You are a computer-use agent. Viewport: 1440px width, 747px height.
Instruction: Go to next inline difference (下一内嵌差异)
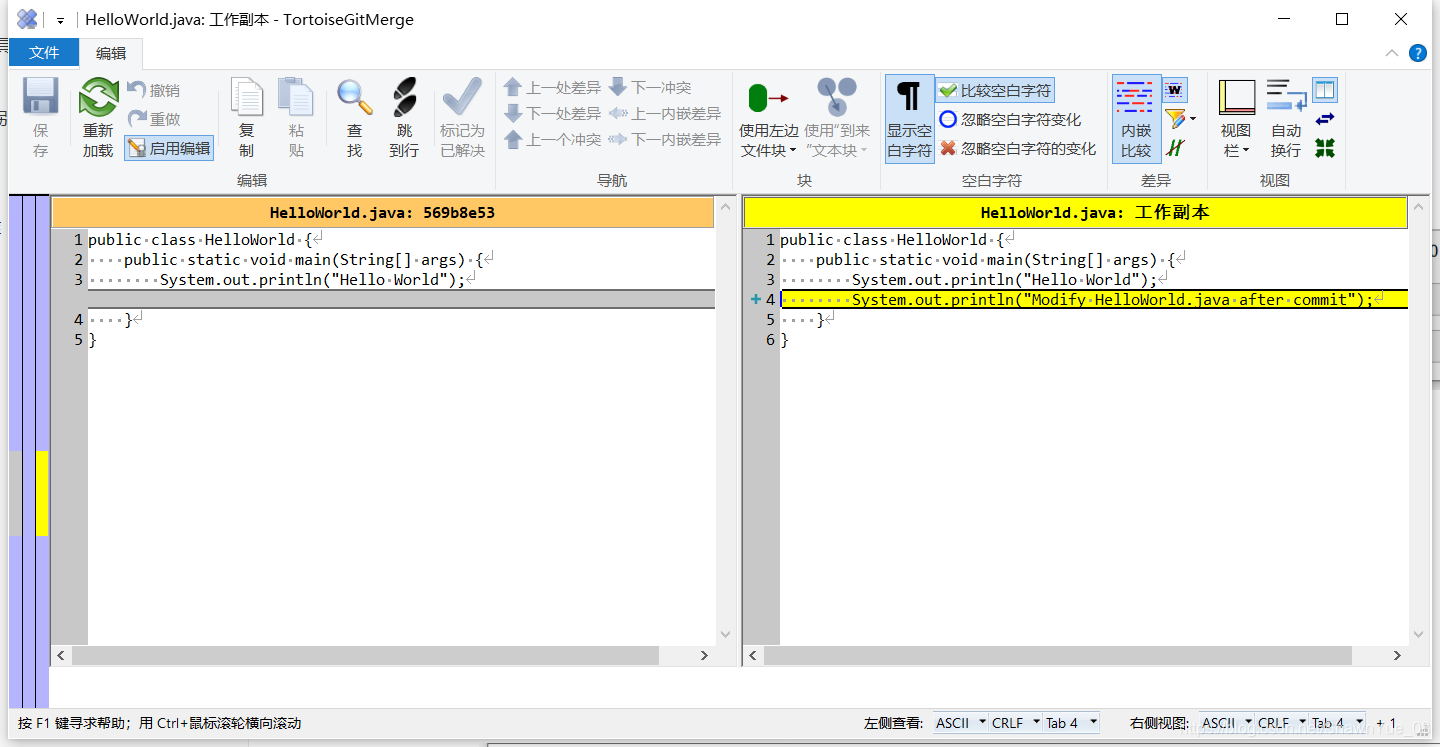coord(665,139)
